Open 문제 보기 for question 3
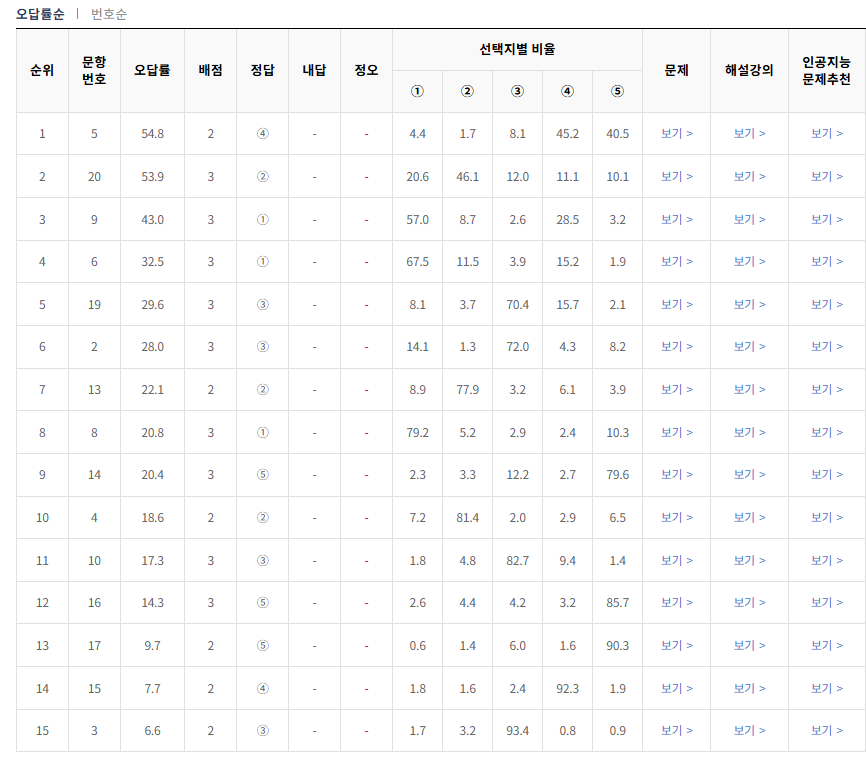The image size is (866, 760). pos(677,731)
